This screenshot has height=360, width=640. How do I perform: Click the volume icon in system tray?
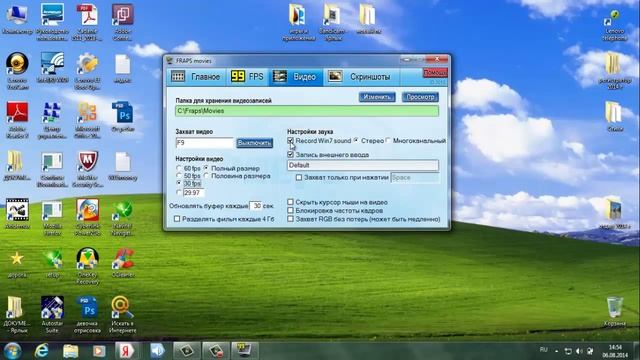(x=579, y=351)
